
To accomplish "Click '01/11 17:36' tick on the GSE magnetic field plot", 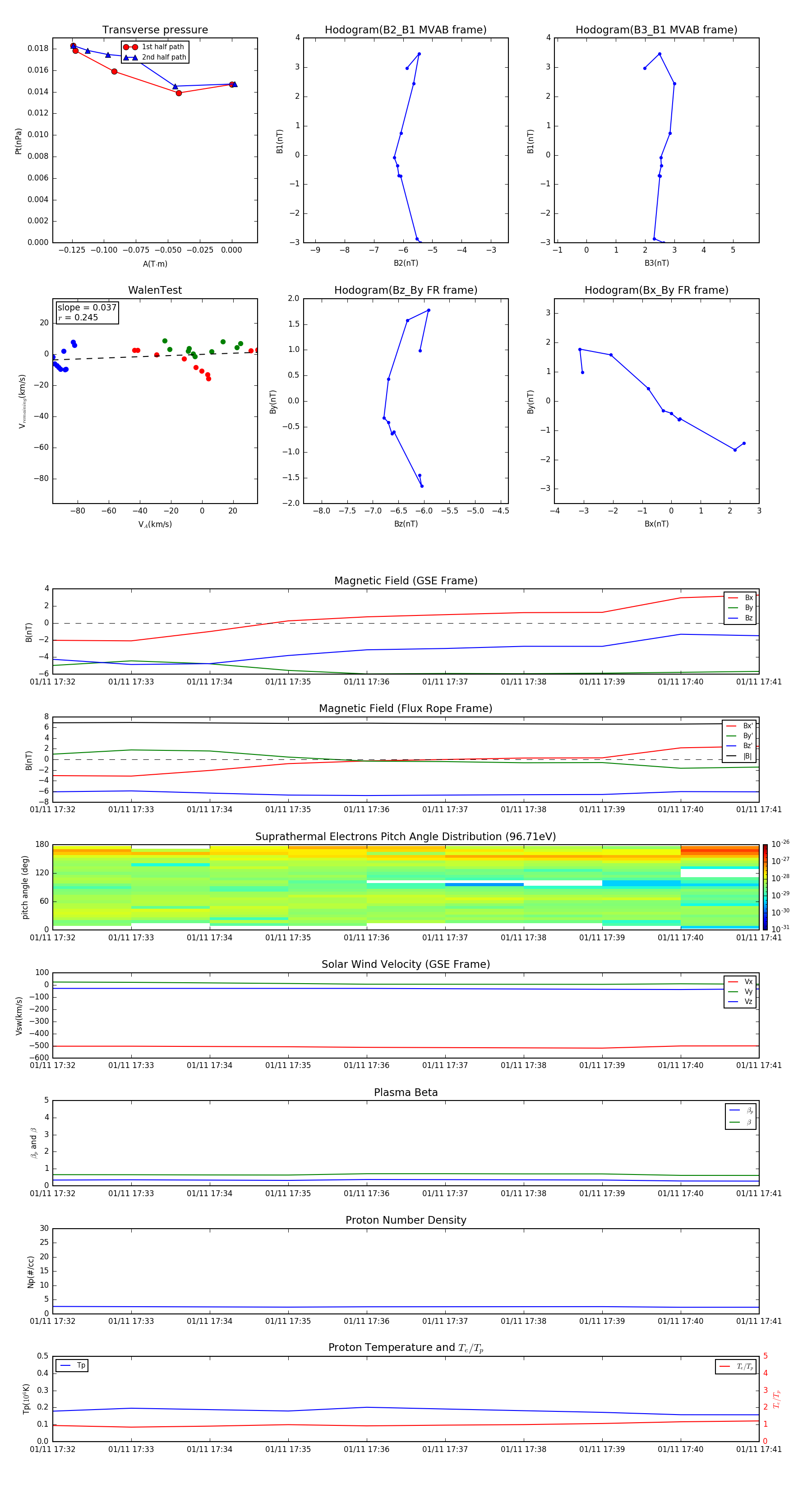I will (x=366, y=682).
